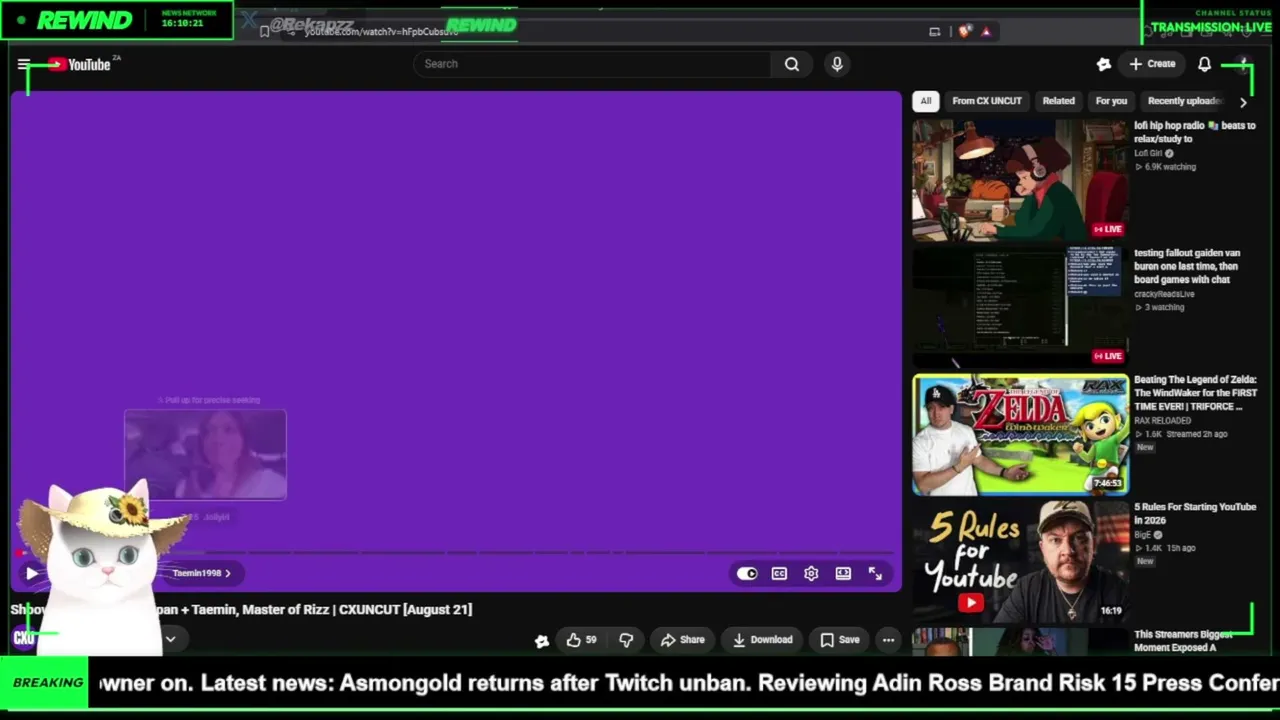Click the '3 watching' viewer count

click(1160, 307)
